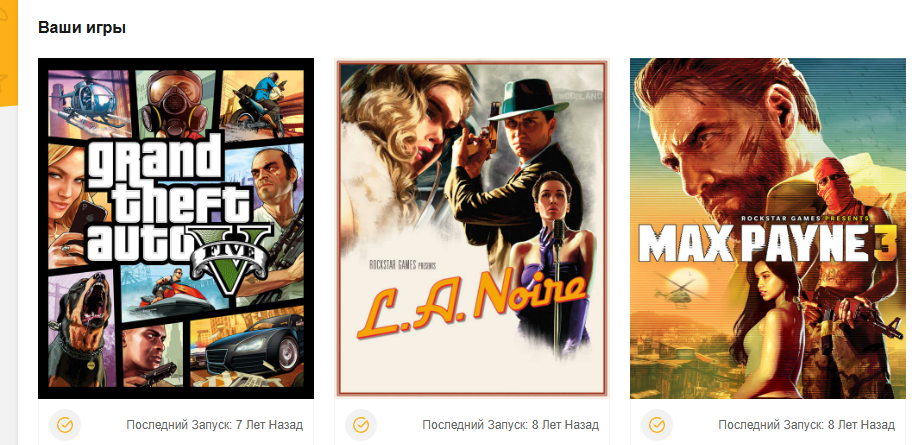Click the helicopter panel on GTA V cover
The width and height of the screenshot is (916, 445).
tap(89, 99)
